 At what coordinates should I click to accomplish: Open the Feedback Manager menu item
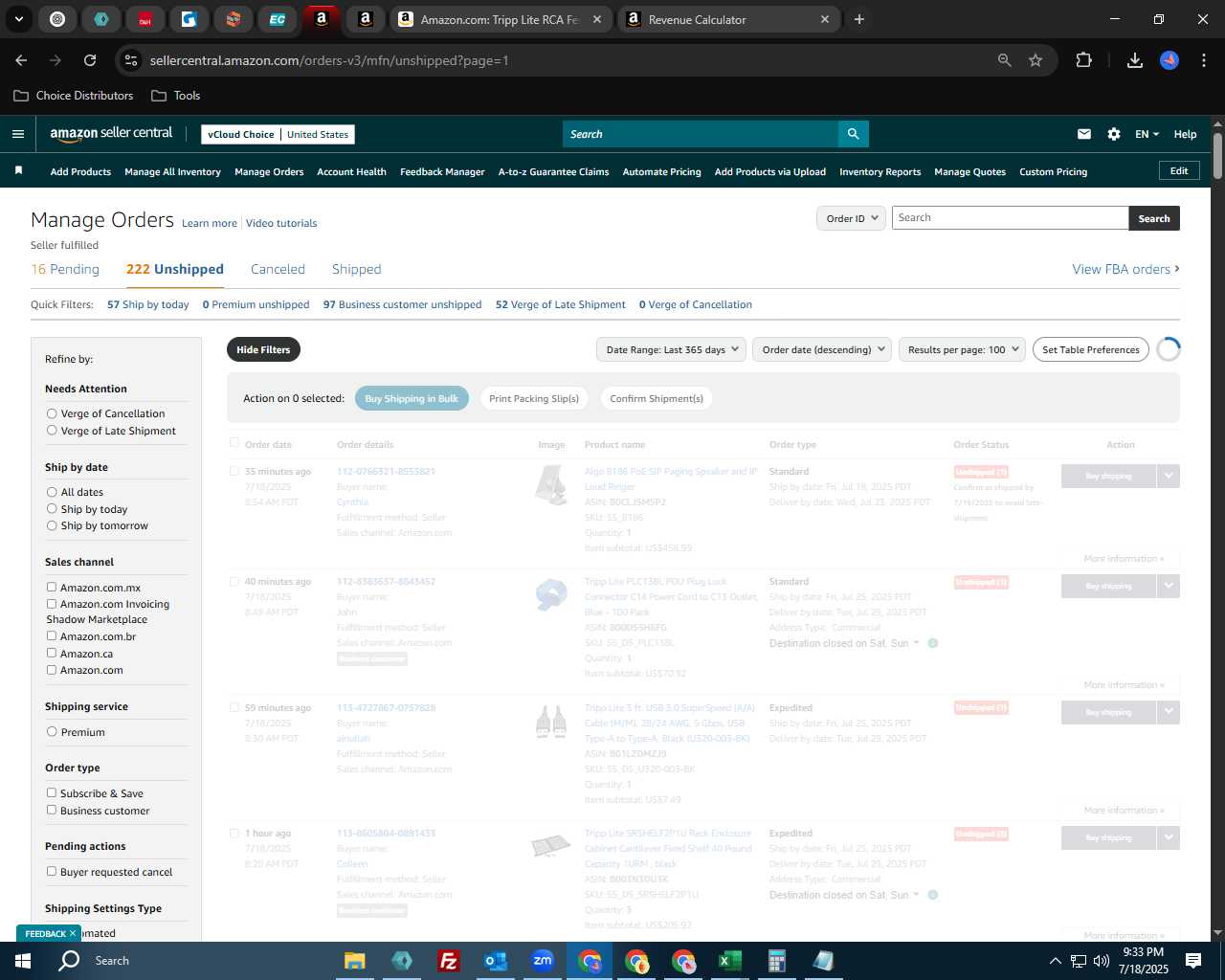point(442,172)
